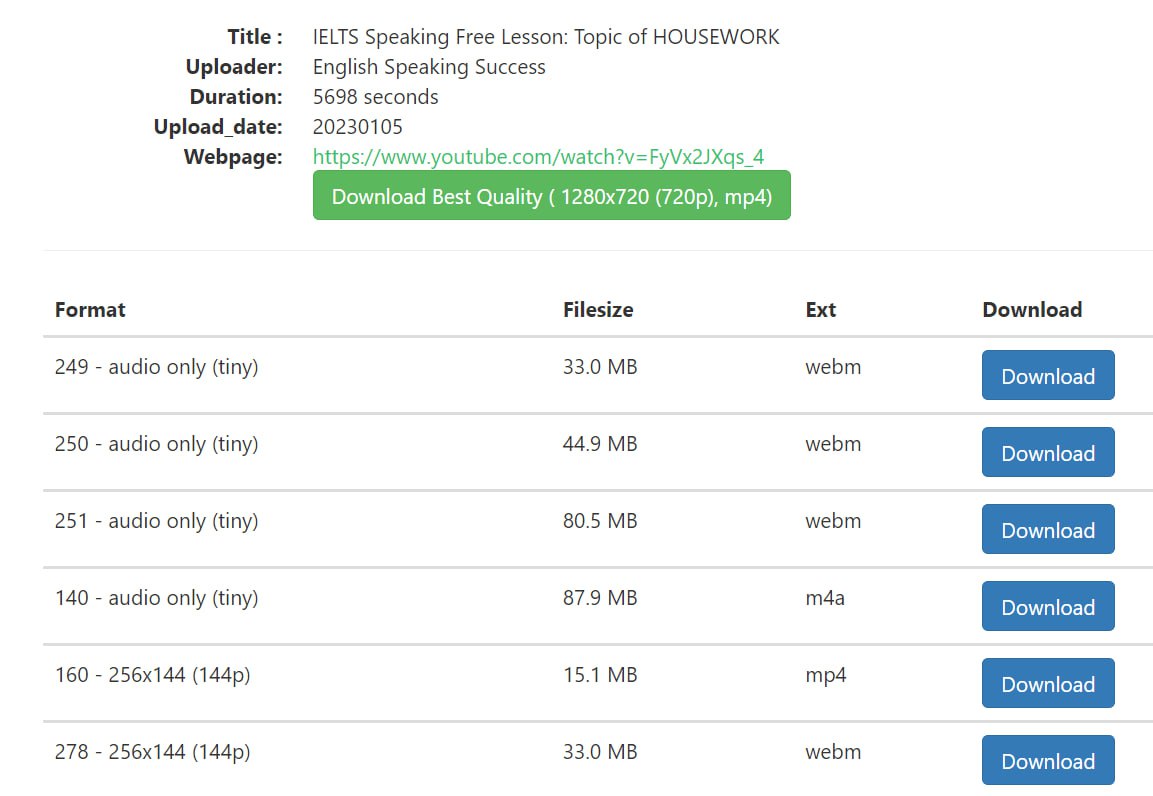
Task: Download format 160 256x144 mp4
Action: tap(1048, 684)
